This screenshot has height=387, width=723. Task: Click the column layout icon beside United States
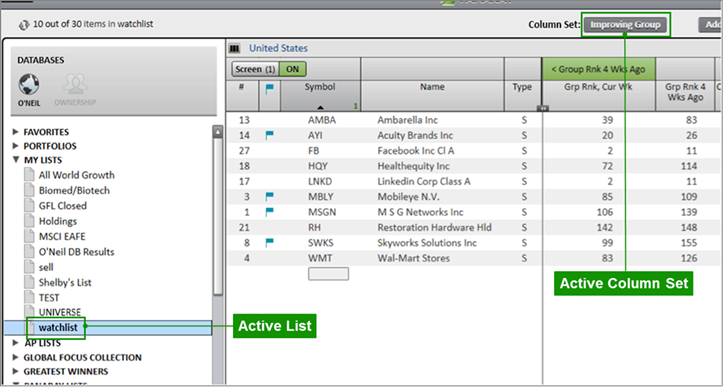tap(235, 48)
